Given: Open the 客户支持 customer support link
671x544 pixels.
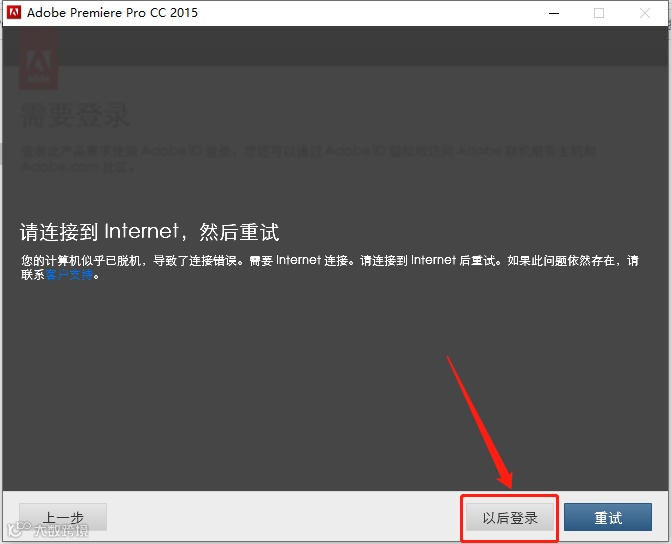Looking at the screenshot, I should 69,275.
